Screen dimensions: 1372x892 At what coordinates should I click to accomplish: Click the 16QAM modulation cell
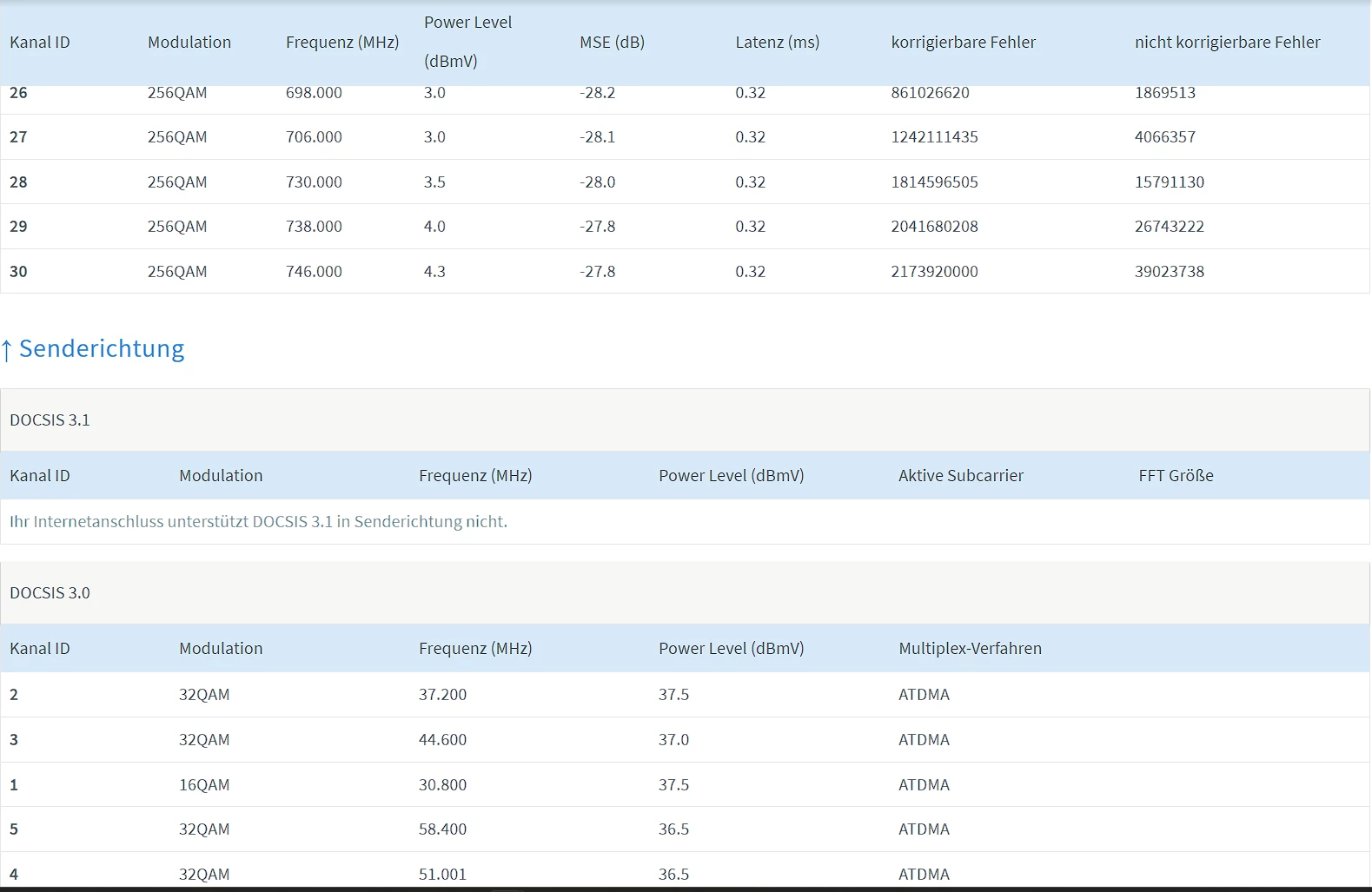(x=204, y=785)
